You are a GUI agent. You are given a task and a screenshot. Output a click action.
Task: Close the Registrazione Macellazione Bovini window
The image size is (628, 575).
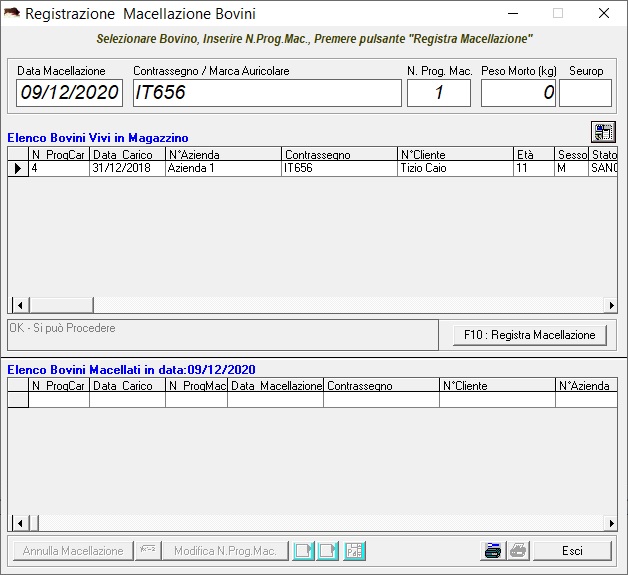(x=604, y=13)
